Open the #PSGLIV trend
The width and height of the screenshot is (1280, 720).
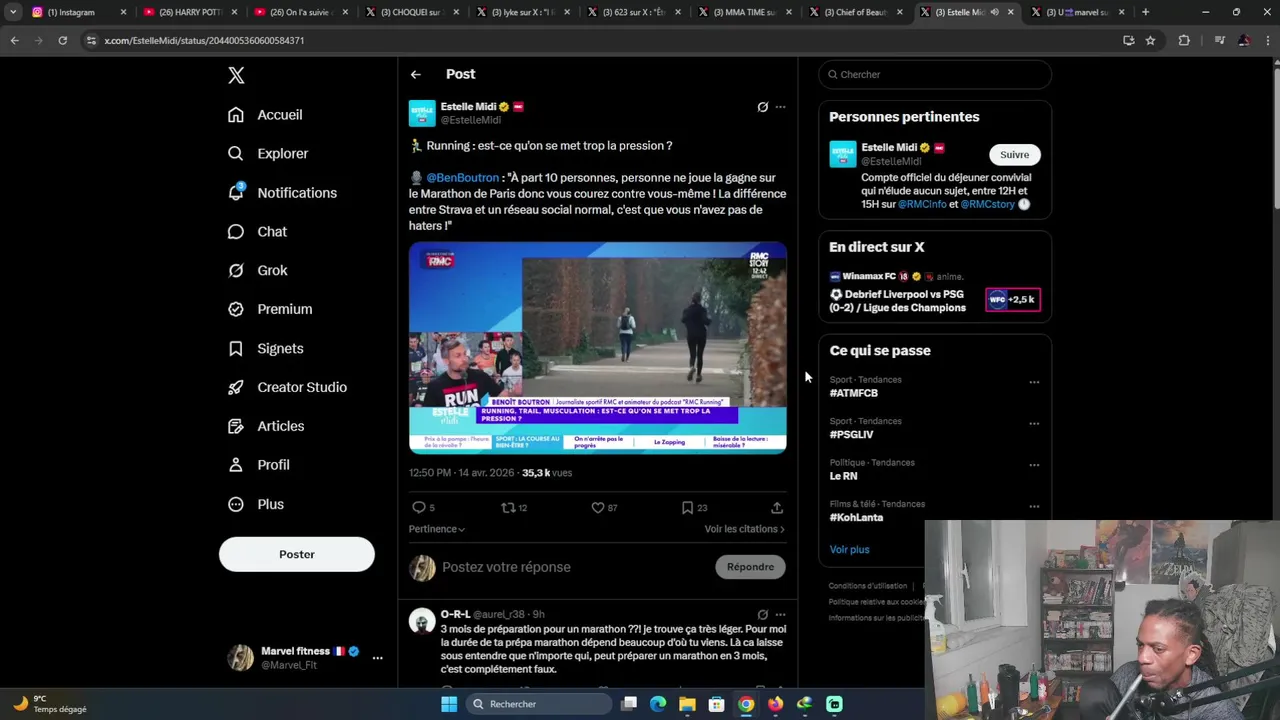pyautogui.click(x=851, y=436)
